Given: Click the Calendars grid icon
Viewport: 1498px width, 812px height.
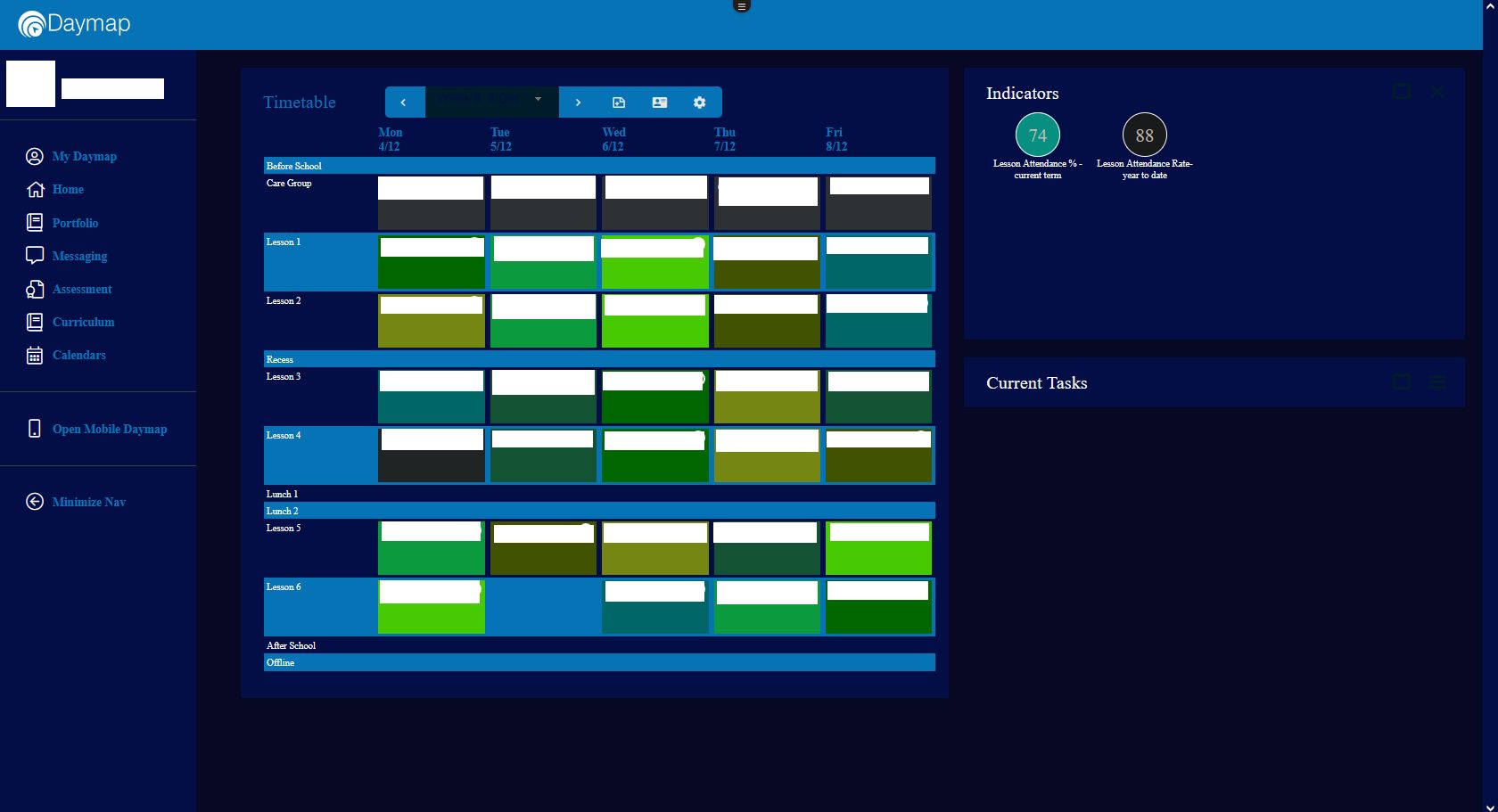Looking at the screenshot, I should tap(35, 355).
